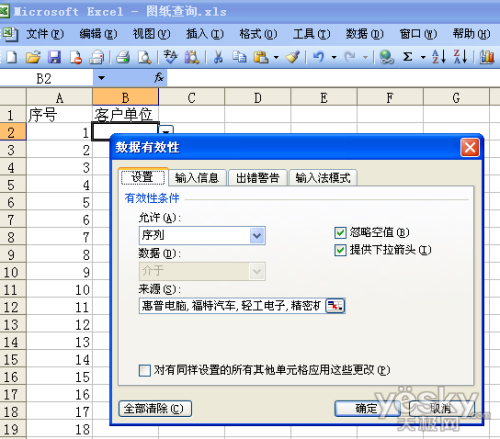Click the Permission document icon
Viewport: 500px width, 439px height.
[x=76, y=57]
